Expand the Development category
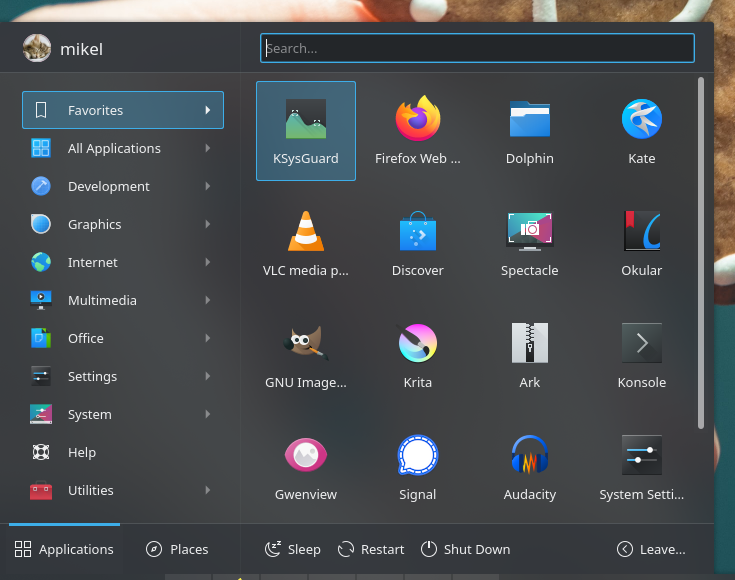735x580 pixels. 122,186
